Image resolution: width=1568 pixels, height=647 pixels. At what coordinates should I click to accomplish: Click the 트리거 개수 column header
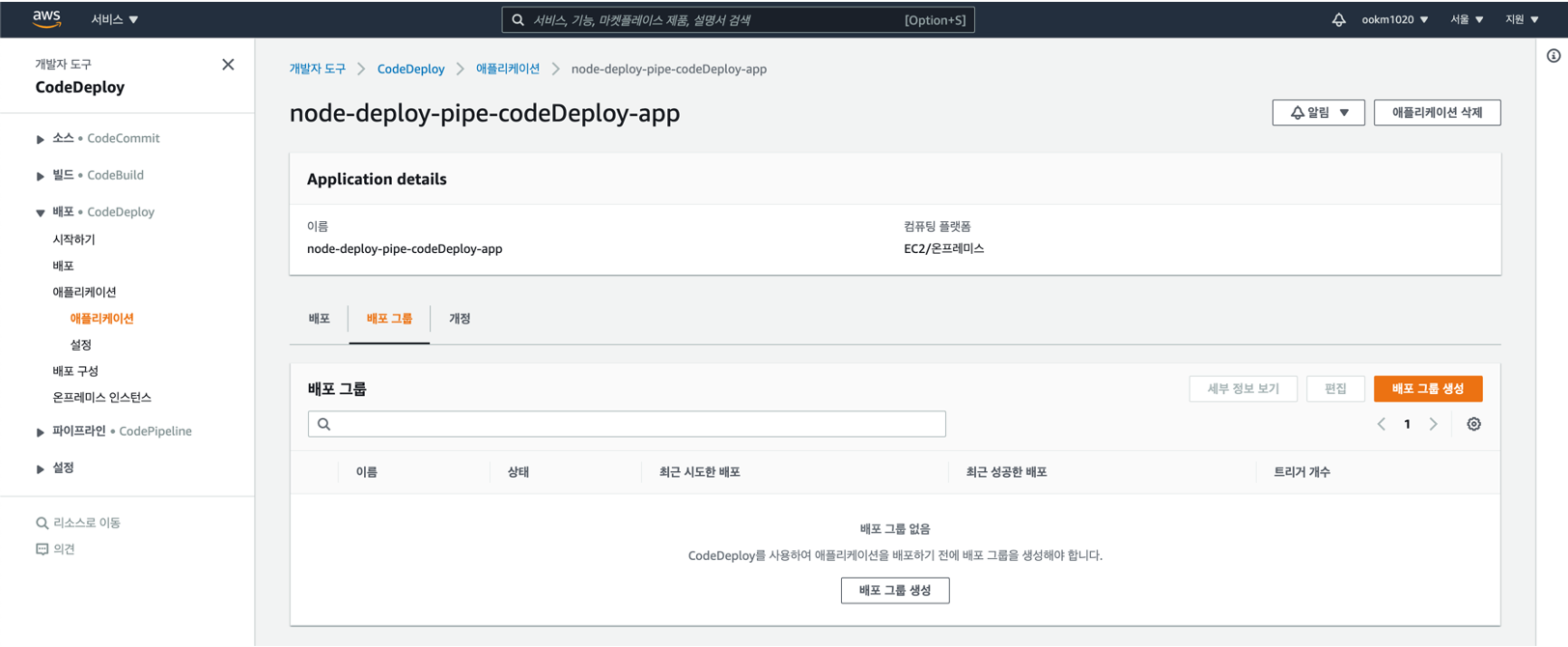coord(1302,472)
